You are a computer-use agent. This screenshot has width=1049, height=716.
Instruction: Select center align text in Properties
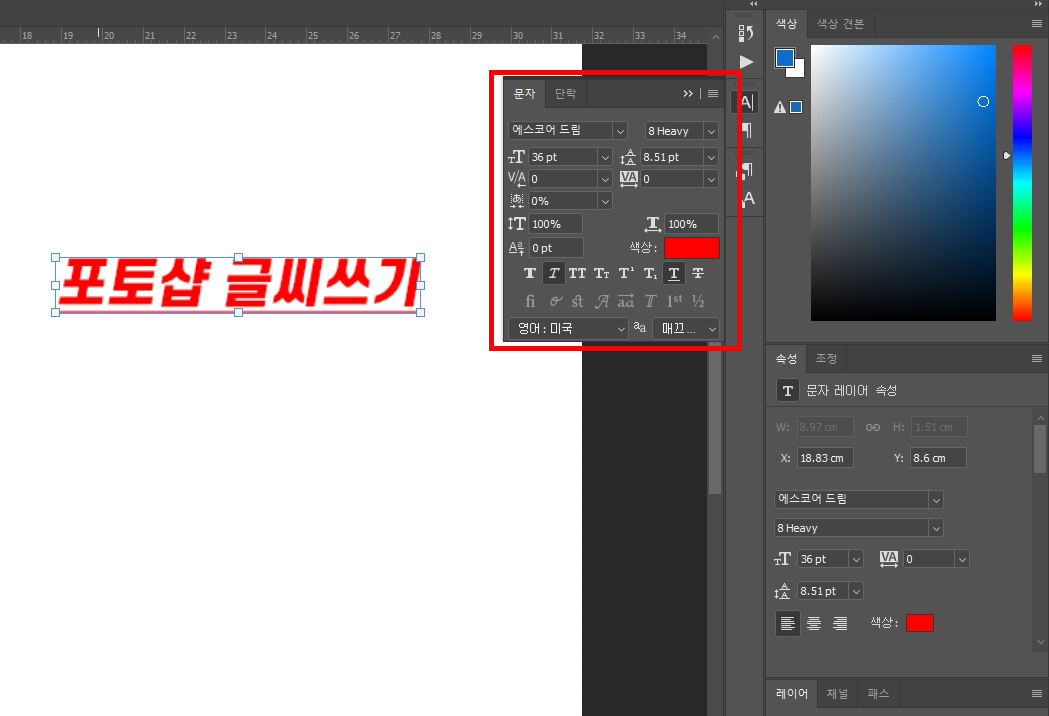point(814,624)
